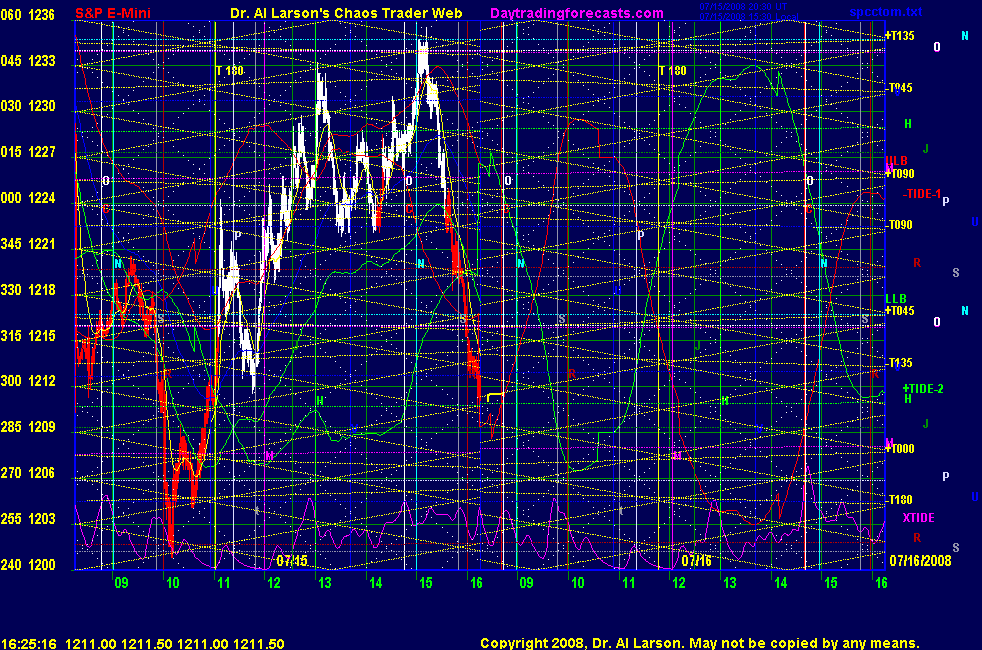Click the "240 1200" price axis label
Screen dimensions: 982x650
coord(28,565)
